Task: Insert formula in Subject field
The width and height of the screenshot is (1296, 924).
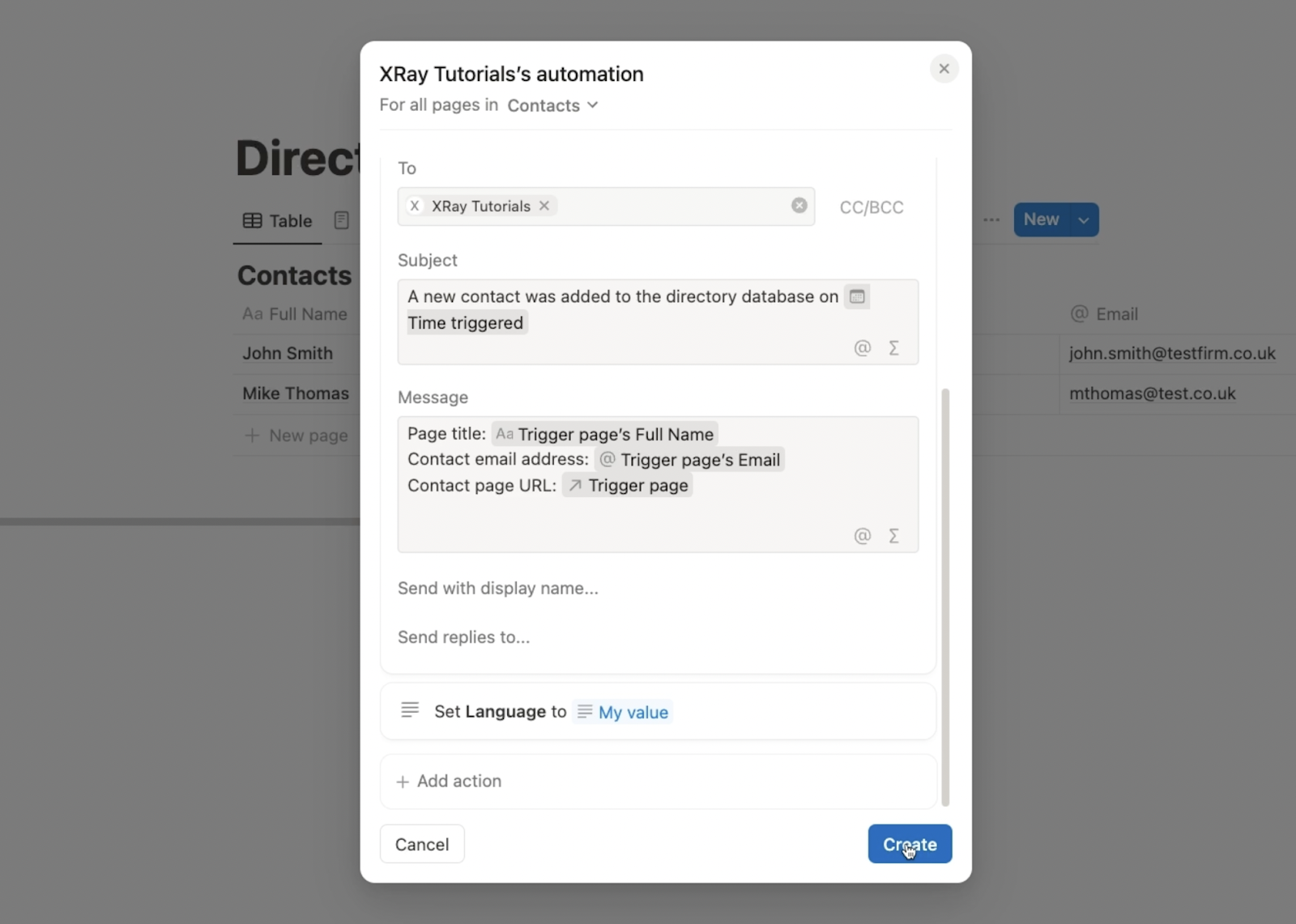Action: [x=893, y=348]
